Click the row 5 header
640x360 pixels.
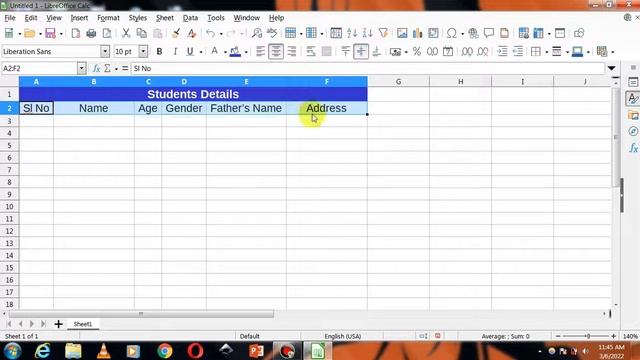[x=9, y=145]
